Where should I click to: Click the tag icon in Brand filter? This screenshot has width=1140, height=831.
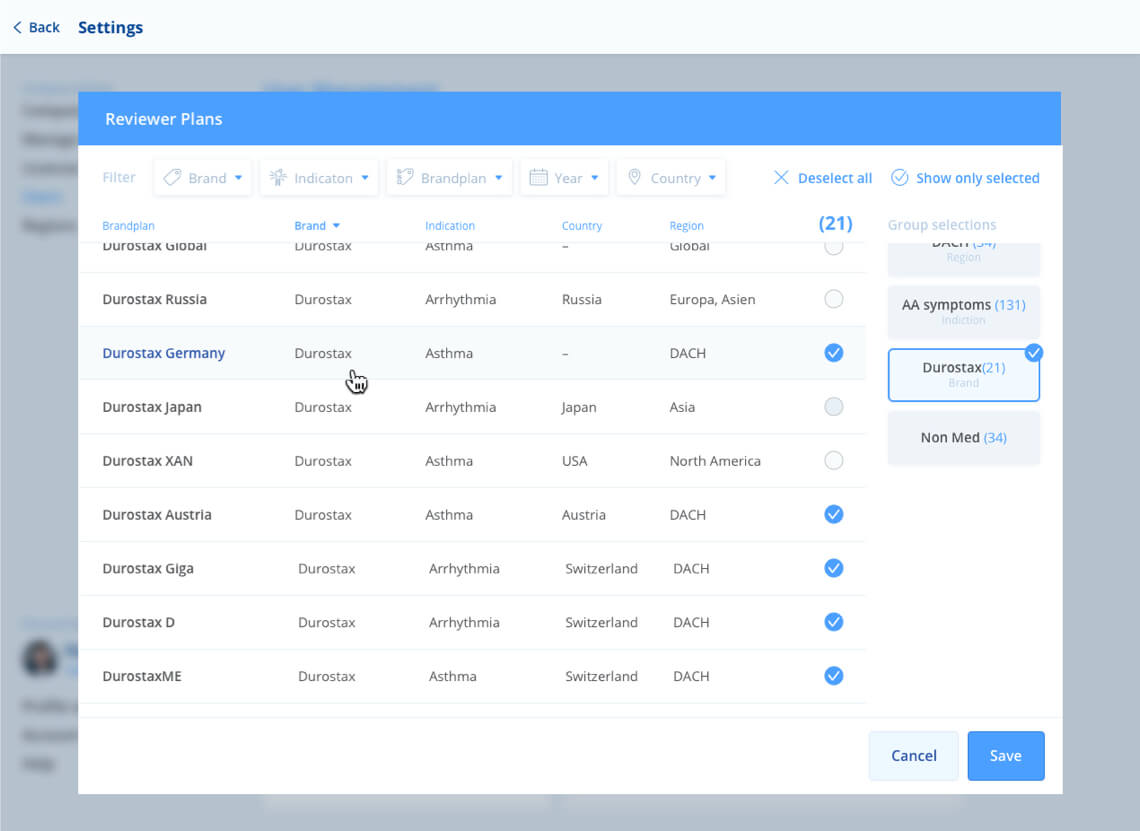click(172, 178)
